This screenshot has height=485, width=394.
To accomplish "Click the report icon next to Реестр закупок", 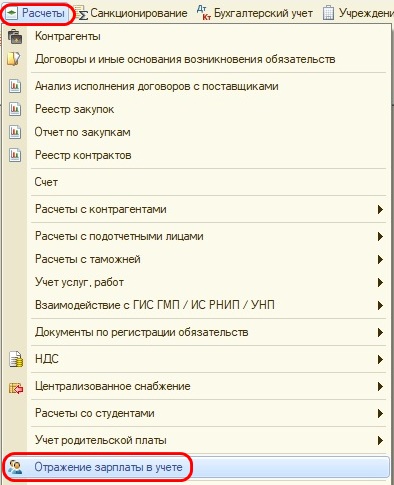I will pyautogui.click(x=15, y=109).
